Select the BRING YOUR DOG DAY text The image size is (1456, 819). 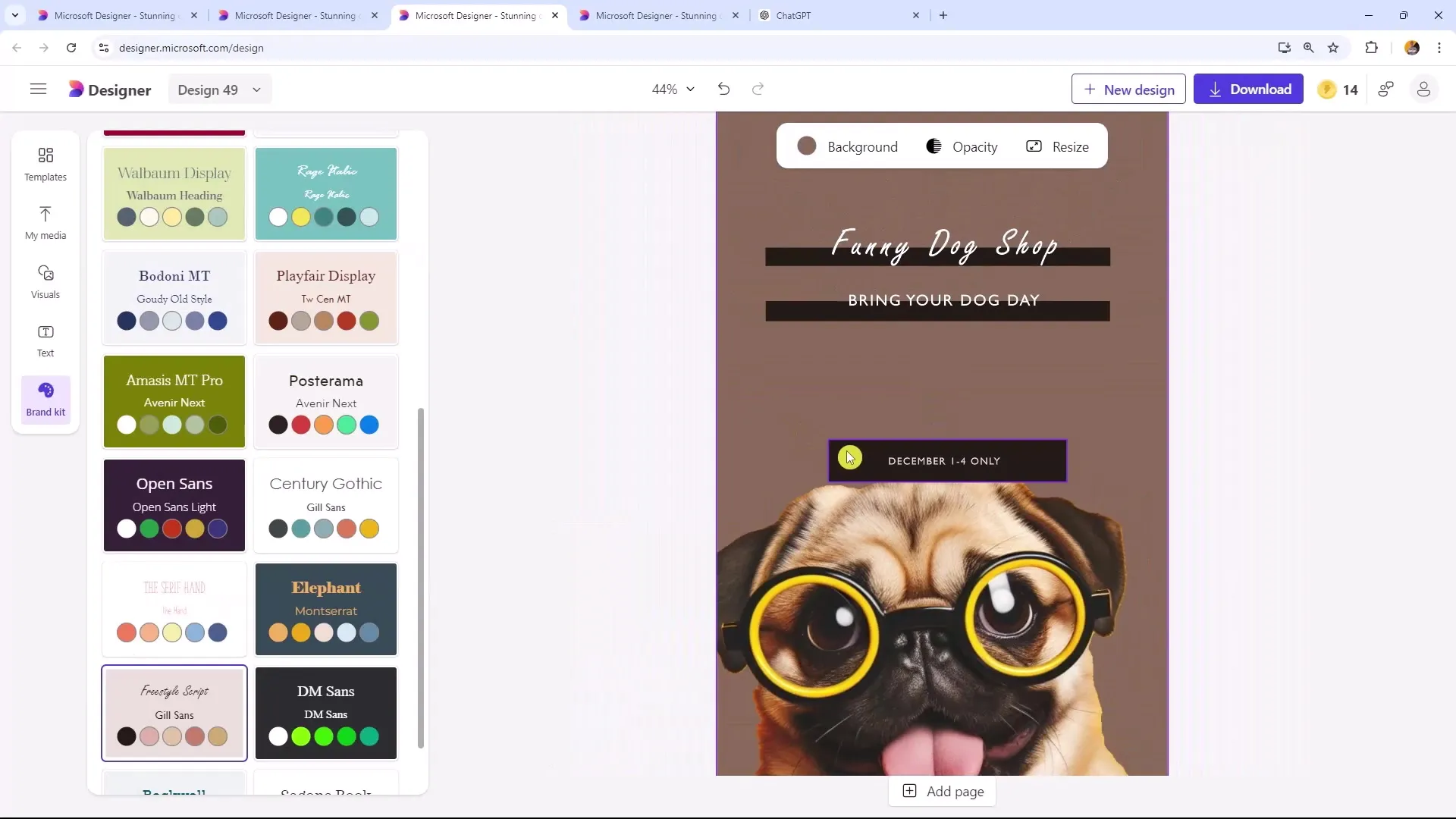pyautogui.click(x=943, y=300)
